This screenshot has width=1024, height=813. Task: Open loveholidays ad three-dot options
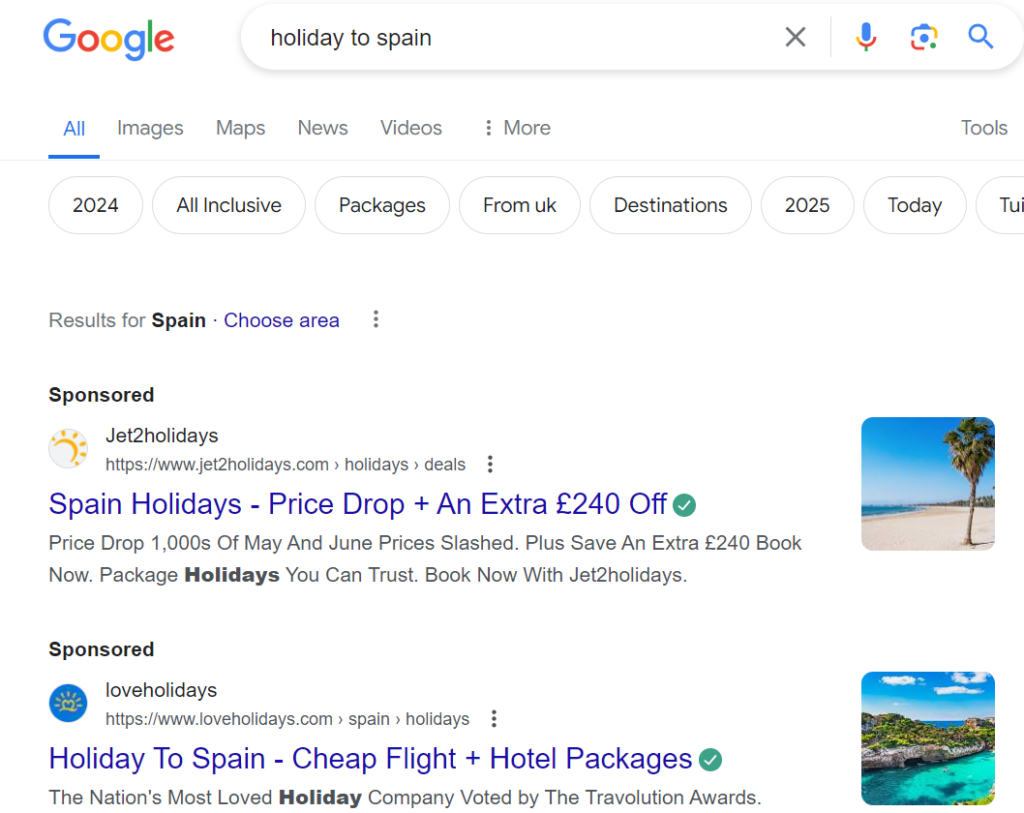494,719
